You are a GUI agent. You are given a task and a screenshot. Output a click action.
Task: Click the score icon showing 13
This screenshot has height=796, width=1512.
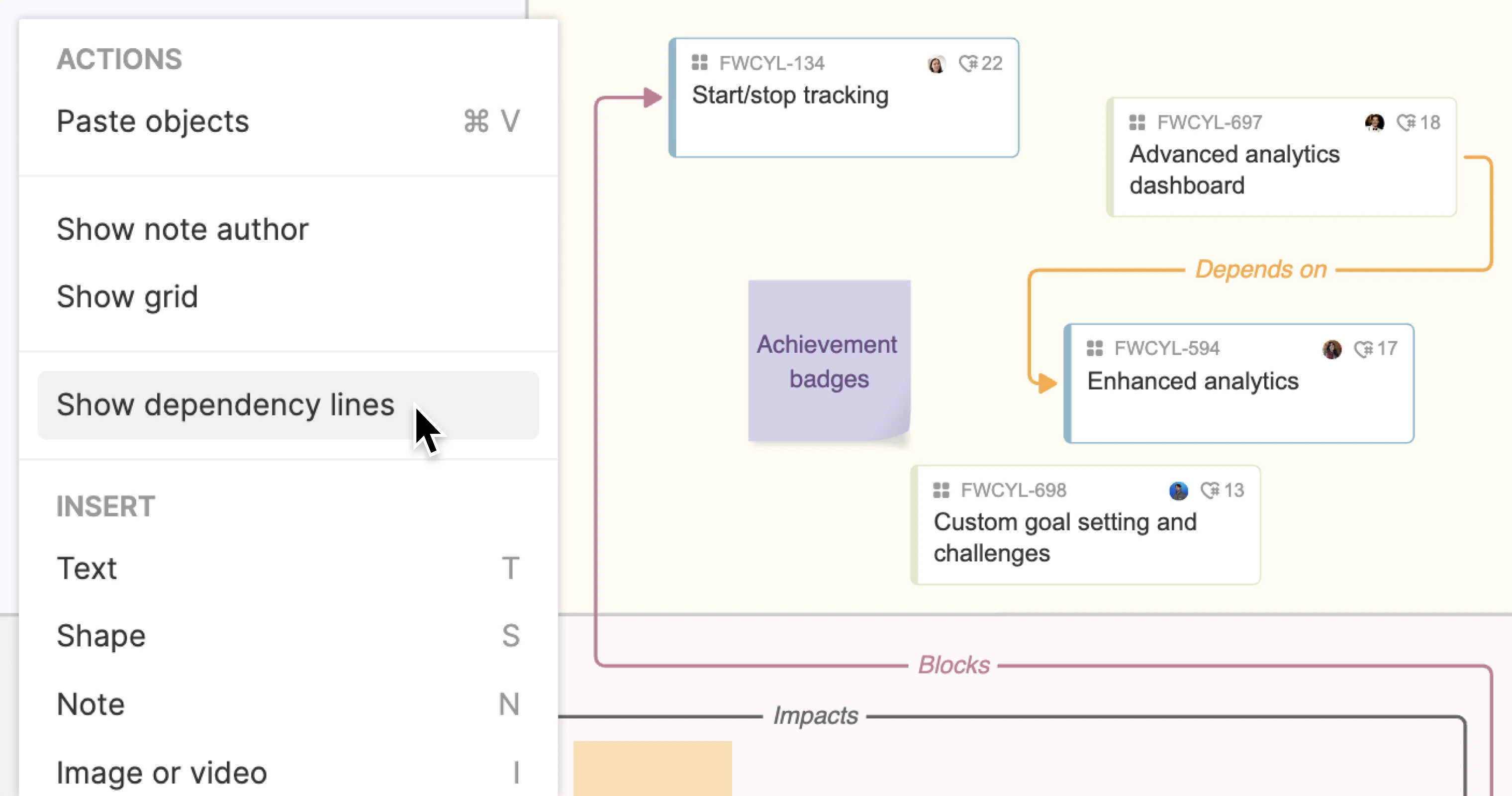[x=1210, y=490]
